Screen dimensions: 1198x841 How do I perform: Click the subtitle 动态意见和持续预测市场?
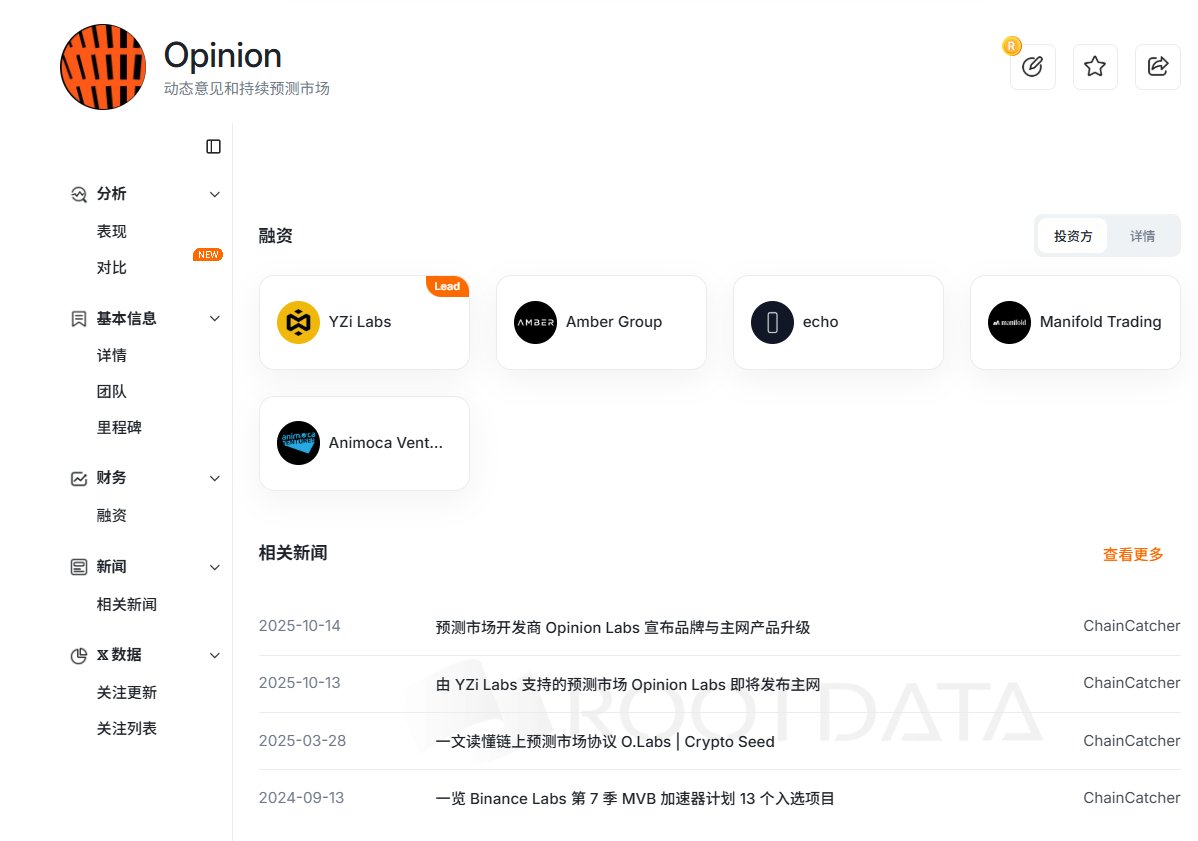[x=247, y=89]
